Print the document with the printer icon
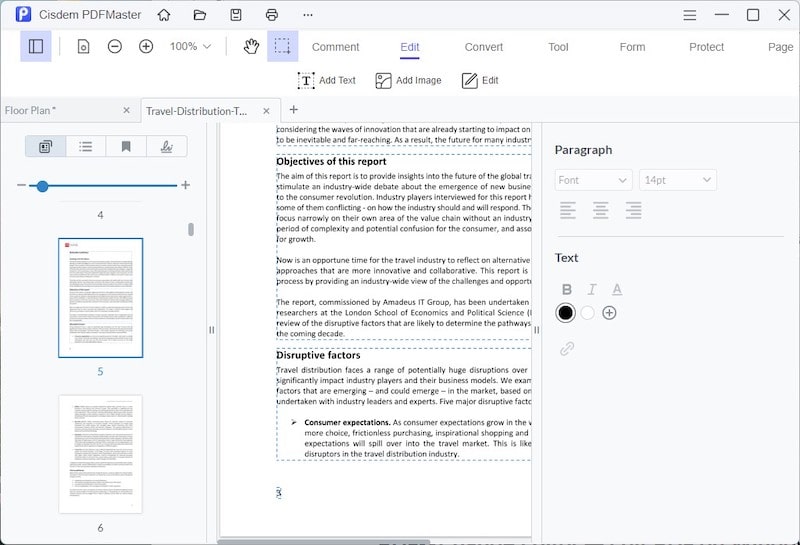 (272, 15)
